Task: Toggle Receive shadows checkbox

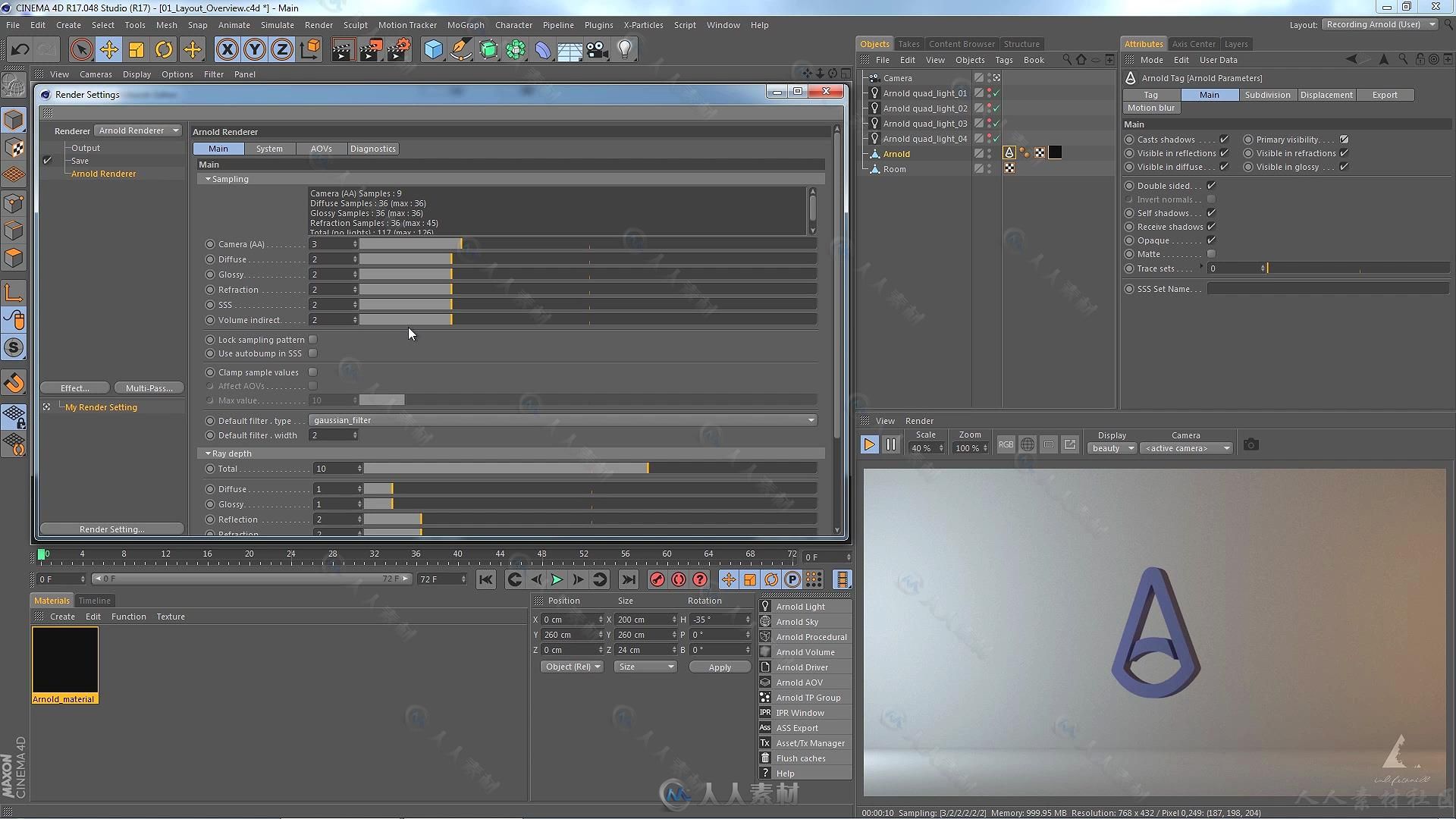Action: pyautogui.click(x=1211, y=227)
